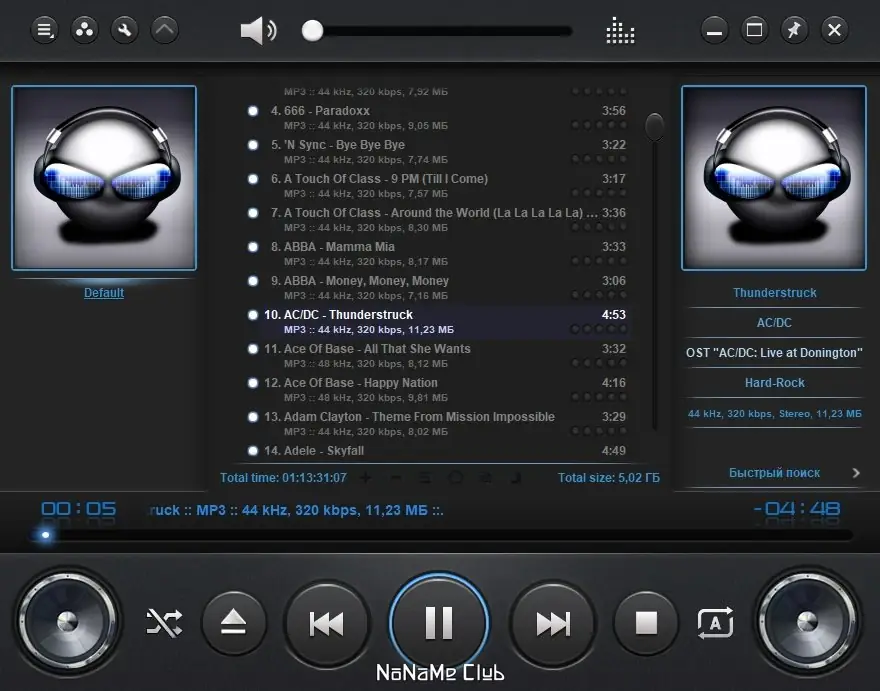Click the Total time: 01:13:31:07 label

coord(283,478)
